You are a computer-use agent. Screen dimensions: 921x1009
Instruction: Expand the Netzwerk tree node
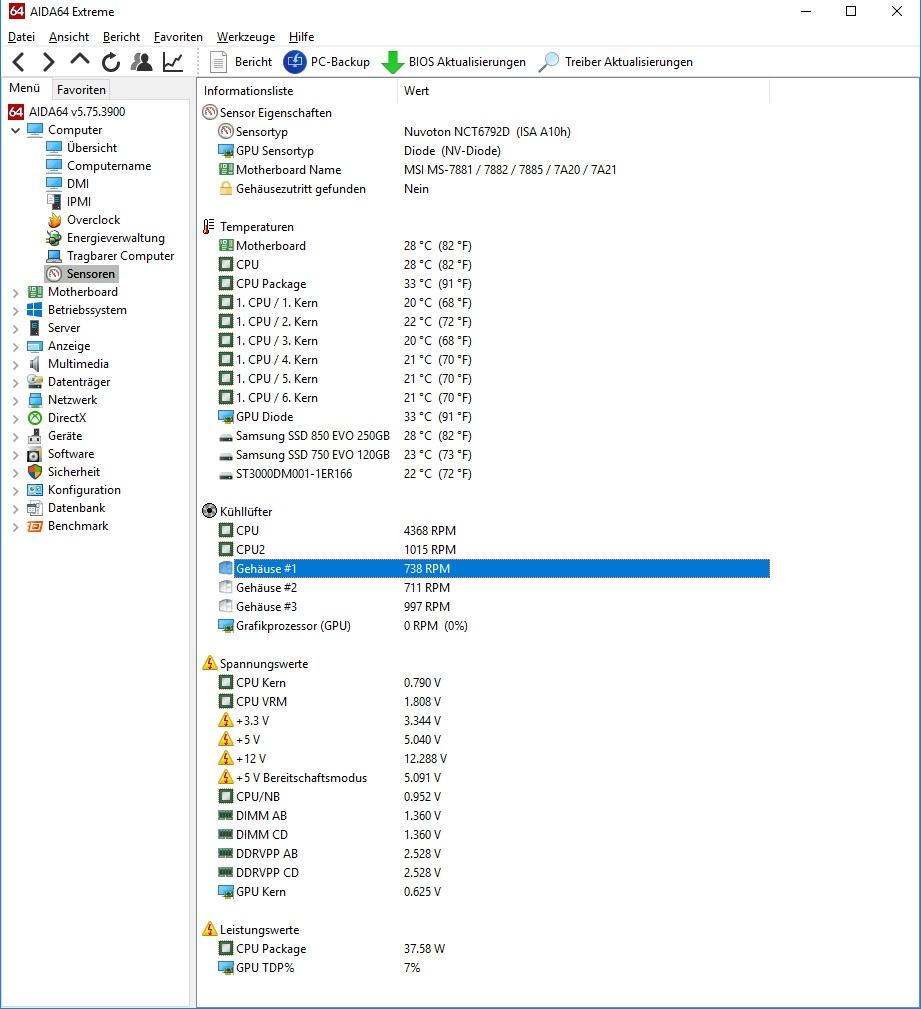tap(15, 400)
